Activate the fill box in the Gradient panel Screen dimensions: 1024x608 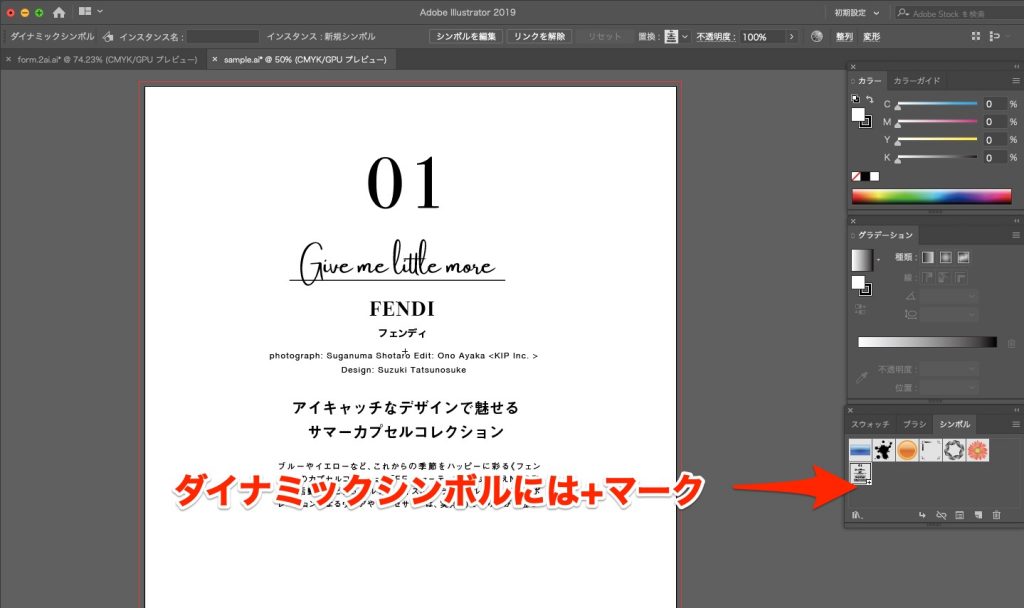pos(857,281)
